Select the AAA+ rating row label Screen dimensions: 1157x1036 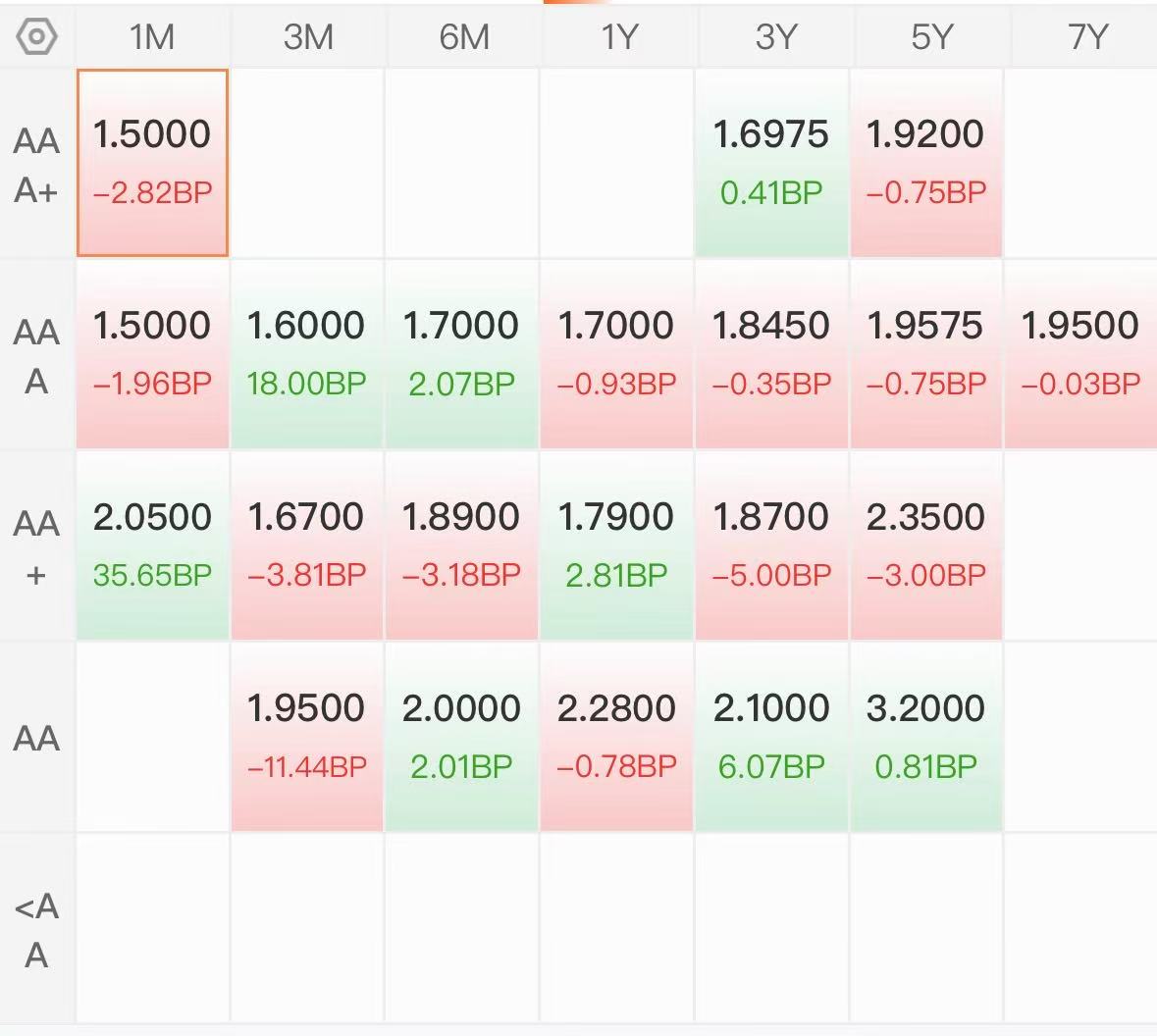pyautogui.click(x=36, y=165)
